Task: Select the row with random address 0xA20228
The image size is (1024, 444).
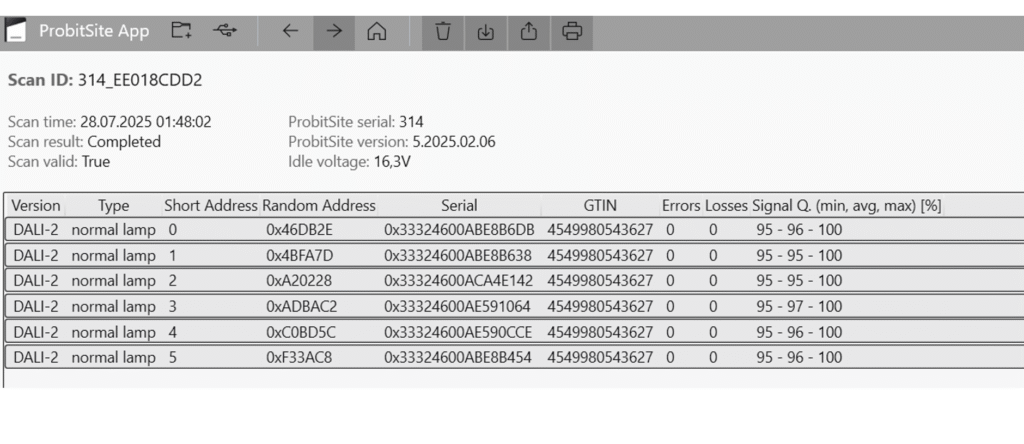Action: click(x=514, y=281)
